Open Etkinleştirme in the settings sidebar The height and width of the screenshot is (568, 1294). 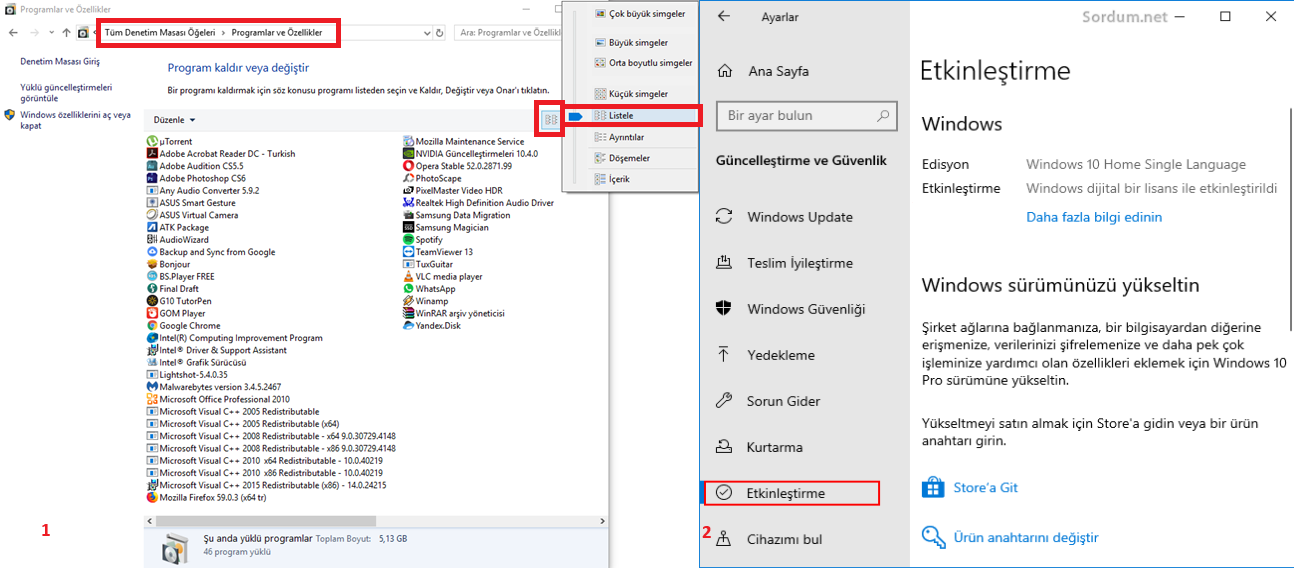point(792,493)
